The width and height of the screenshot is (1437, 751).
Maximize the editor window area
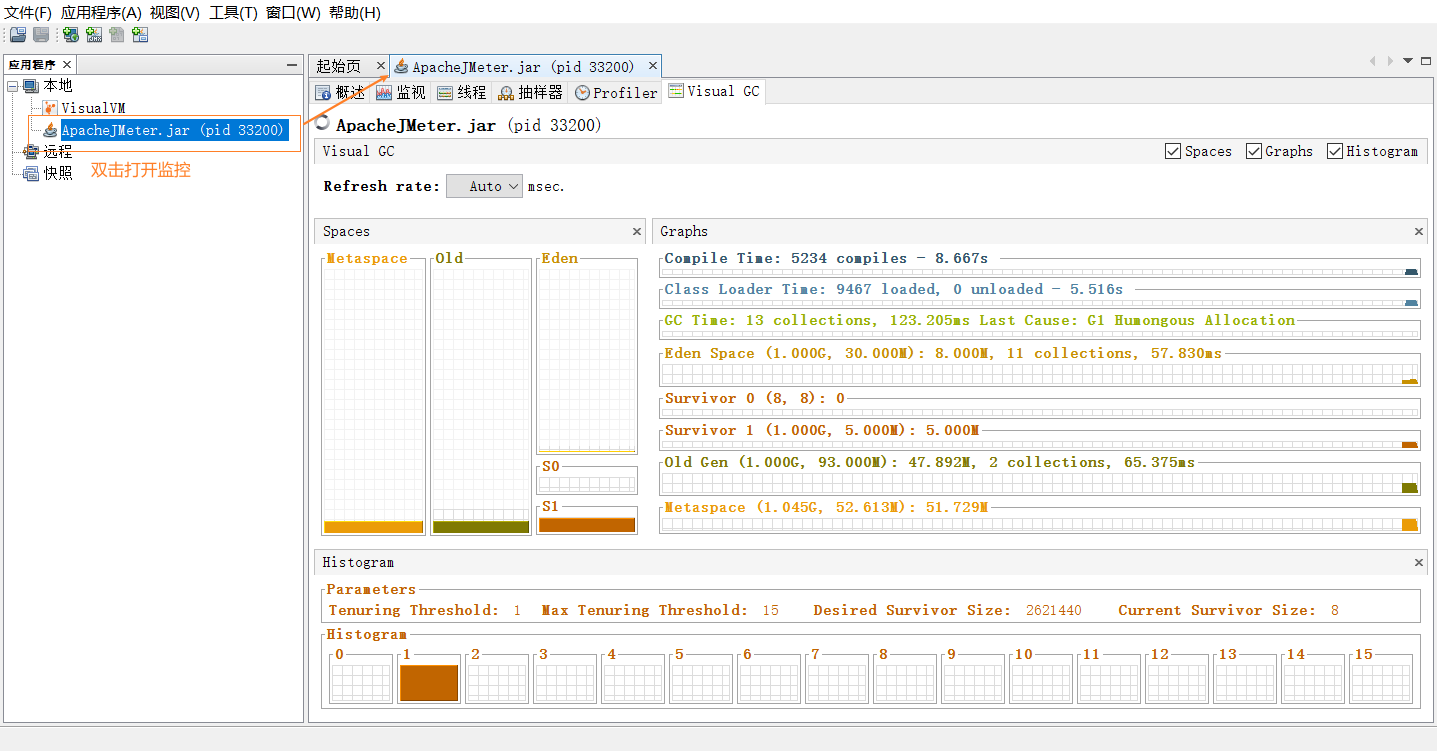point(1425,61)
